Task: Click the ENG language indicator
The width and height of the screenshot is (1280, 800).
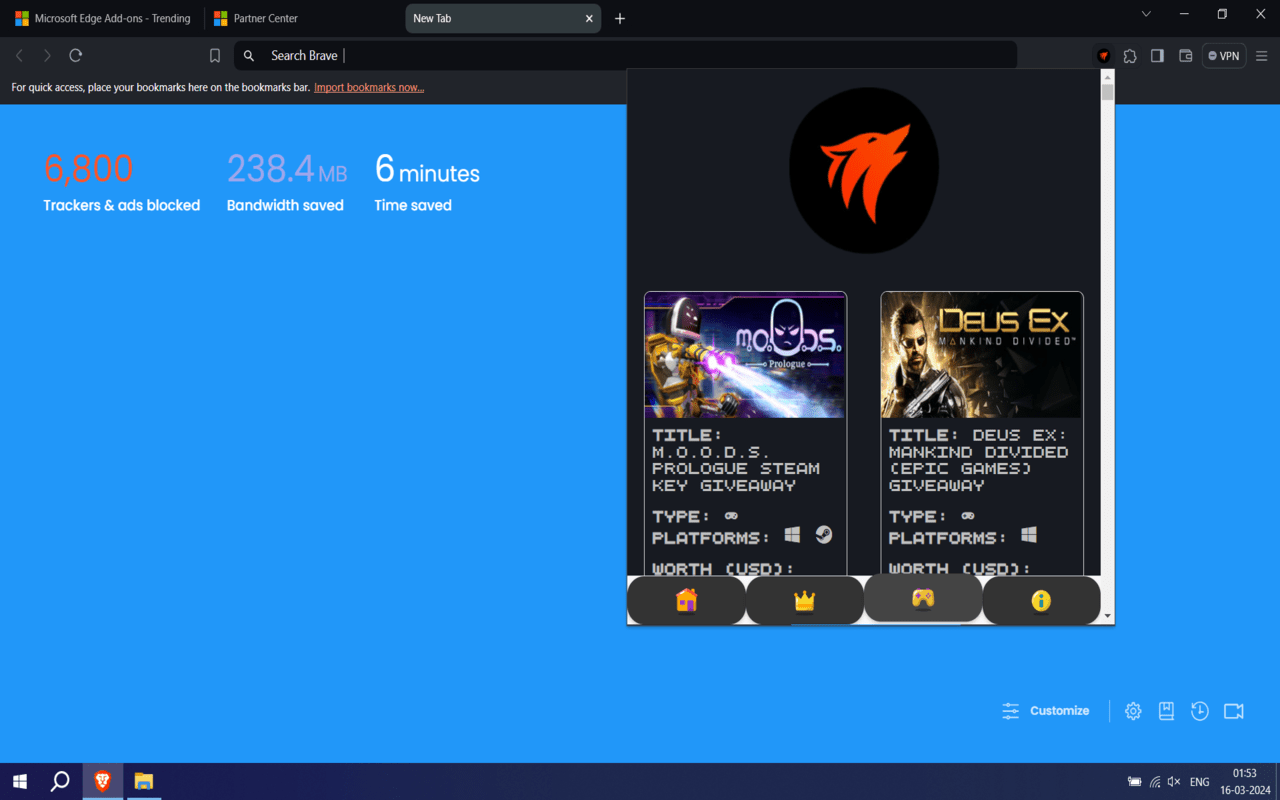Action: coord(1199,782)
